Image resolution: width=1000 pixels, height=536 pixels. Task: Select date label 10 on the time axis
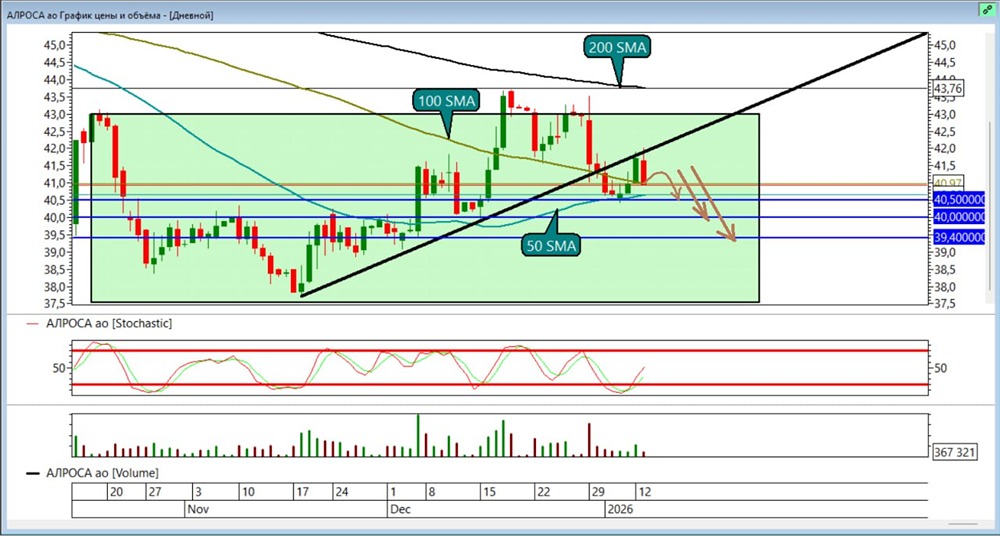(249, 492)
